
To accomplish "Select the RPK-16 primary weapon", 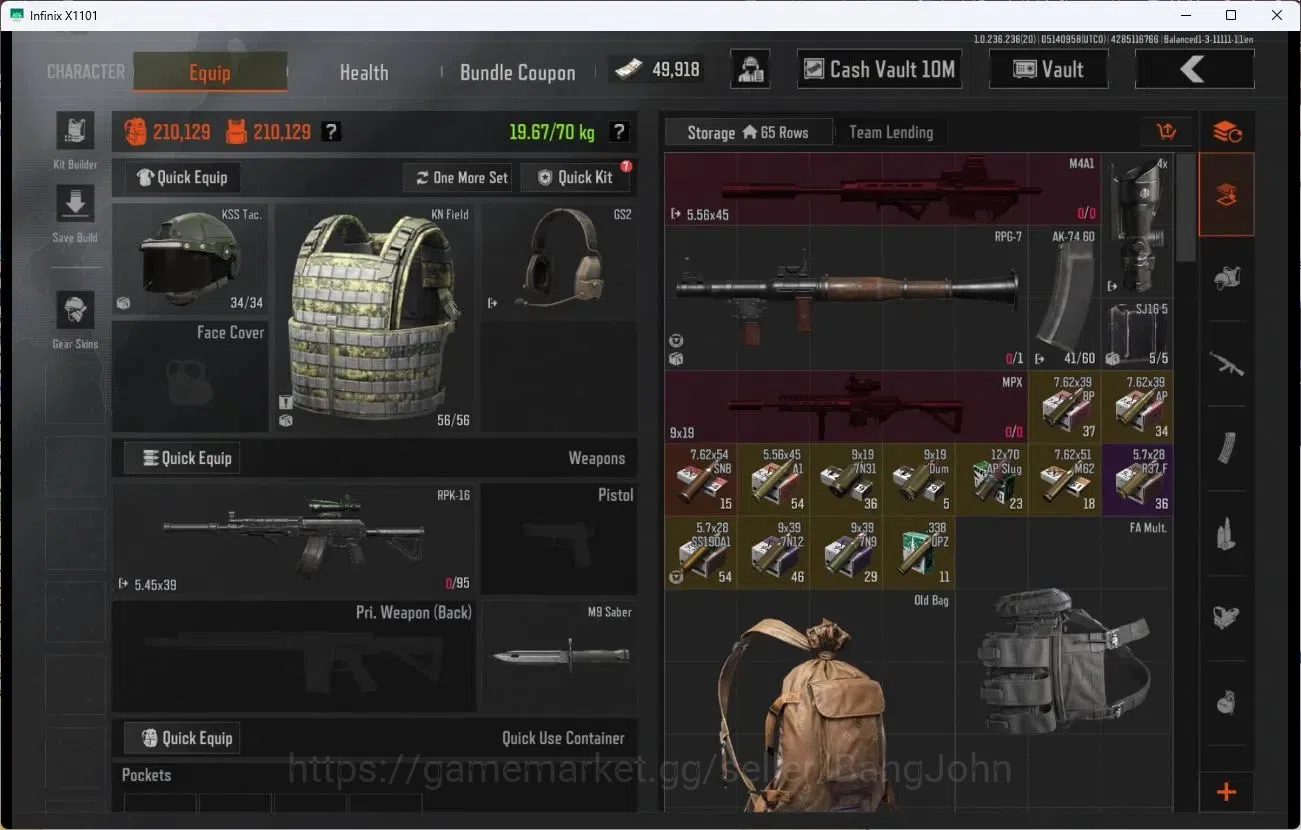I will pyautogui.click(x=294, y=539).
